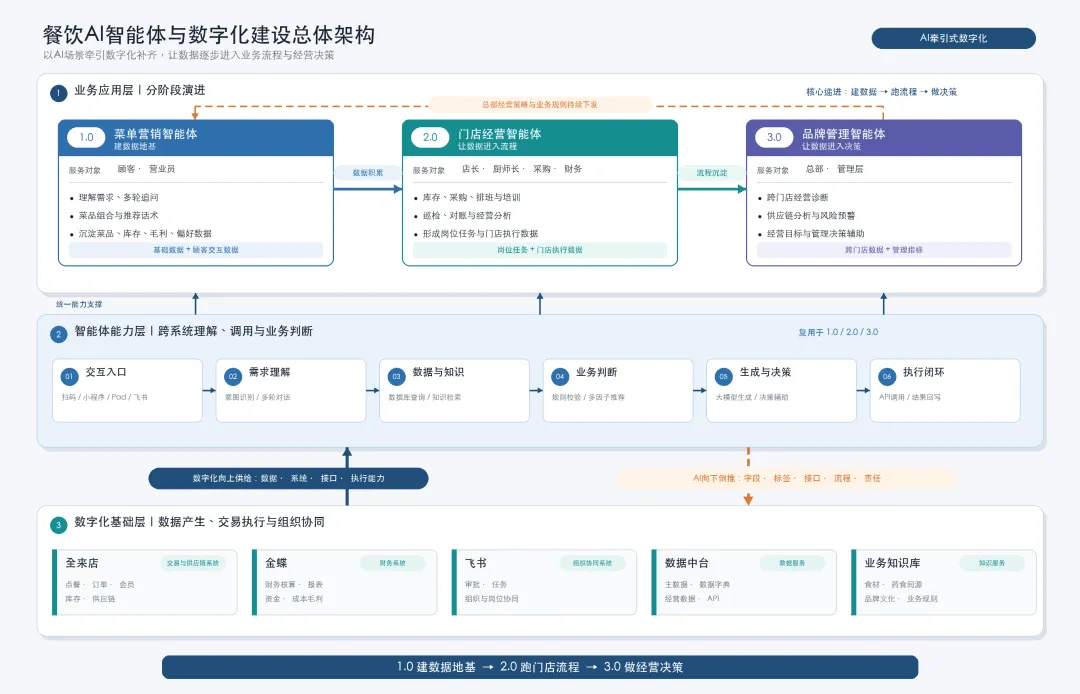The height and width of the screenshot is (694, 1080).
Task: Click the bullet '沉淀菜品、库存、毛利、偏好数据'
Action: pyautogui.click(x=145, y=233)
